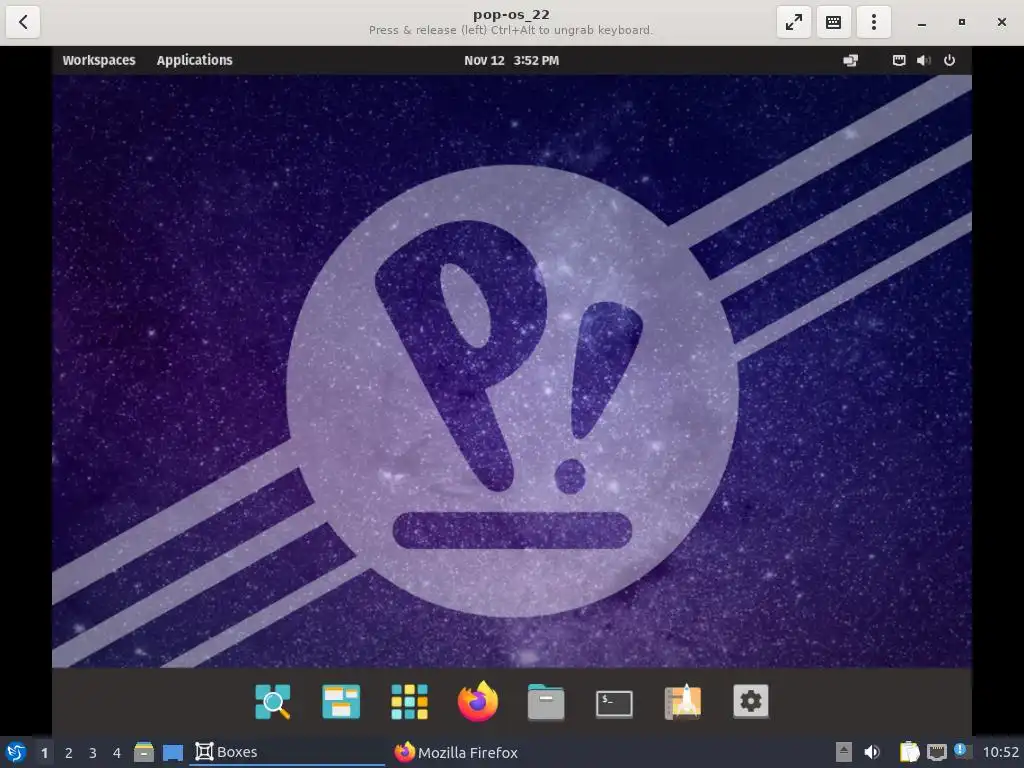Open the keyboard shortcuts menu

coord(834,22)
